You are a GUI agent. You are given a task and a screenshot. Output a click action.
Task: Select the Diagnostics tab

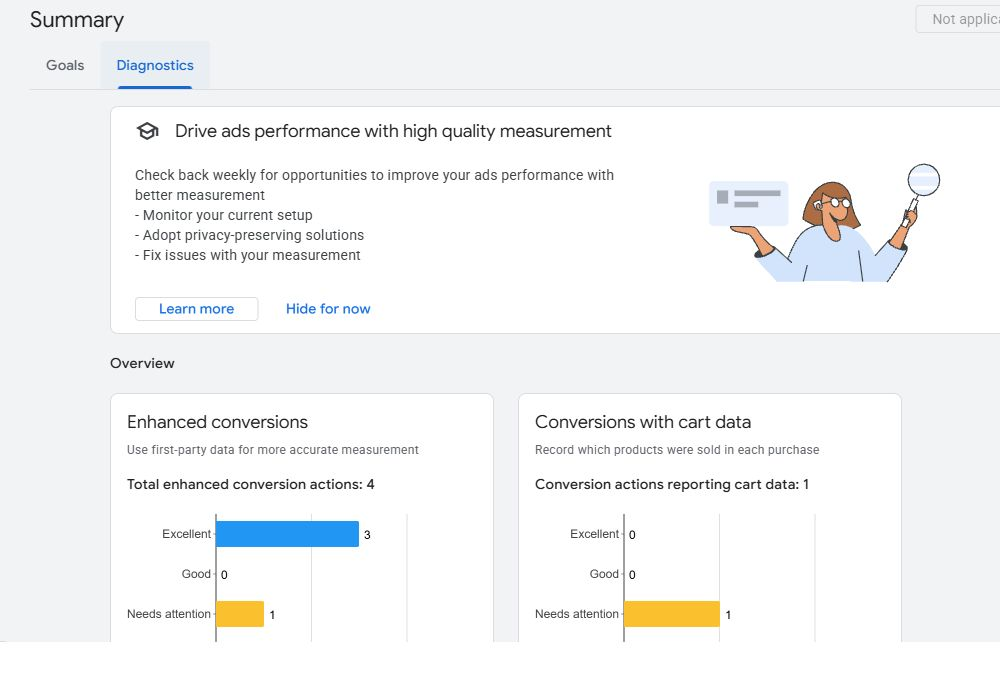point(155,65)
